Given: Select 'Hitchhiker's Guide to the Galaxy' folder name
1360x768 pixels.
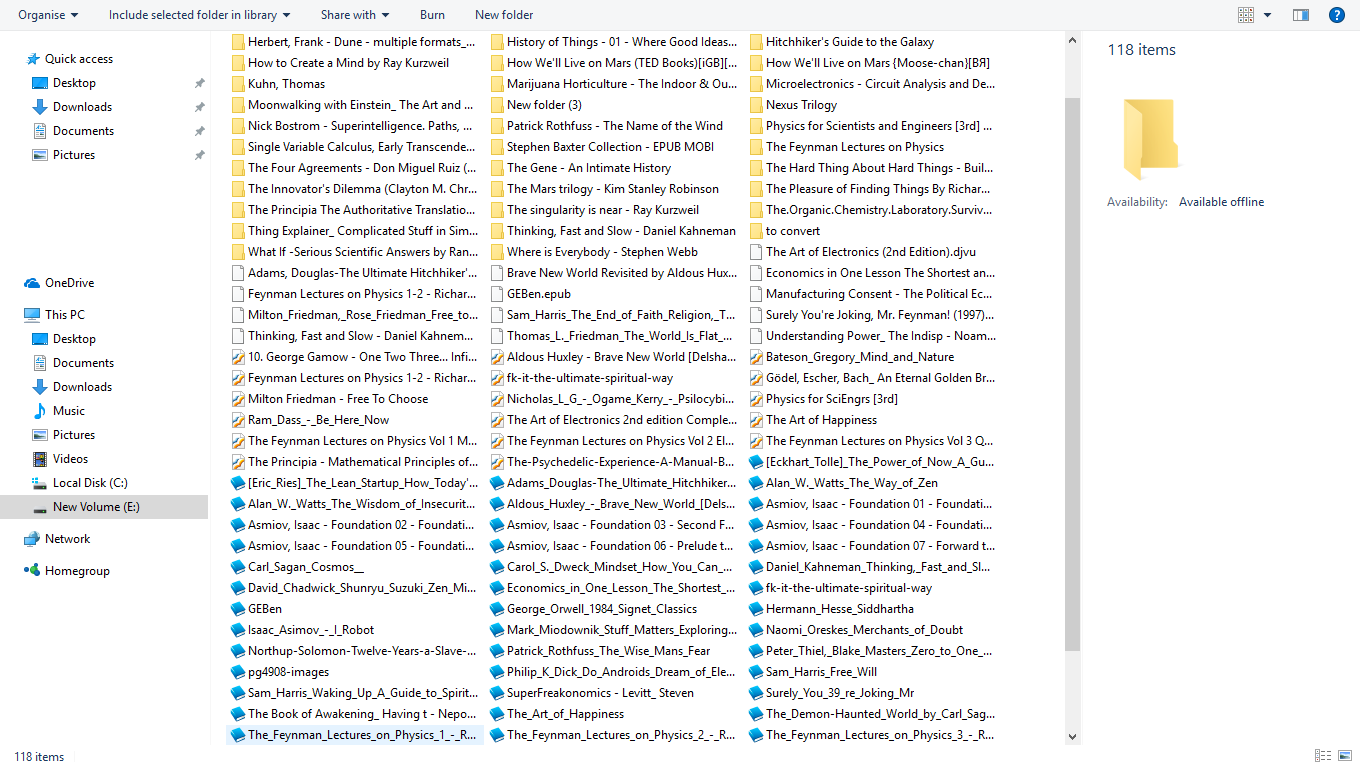Looking at the screenshot, I should coord(850,42).
